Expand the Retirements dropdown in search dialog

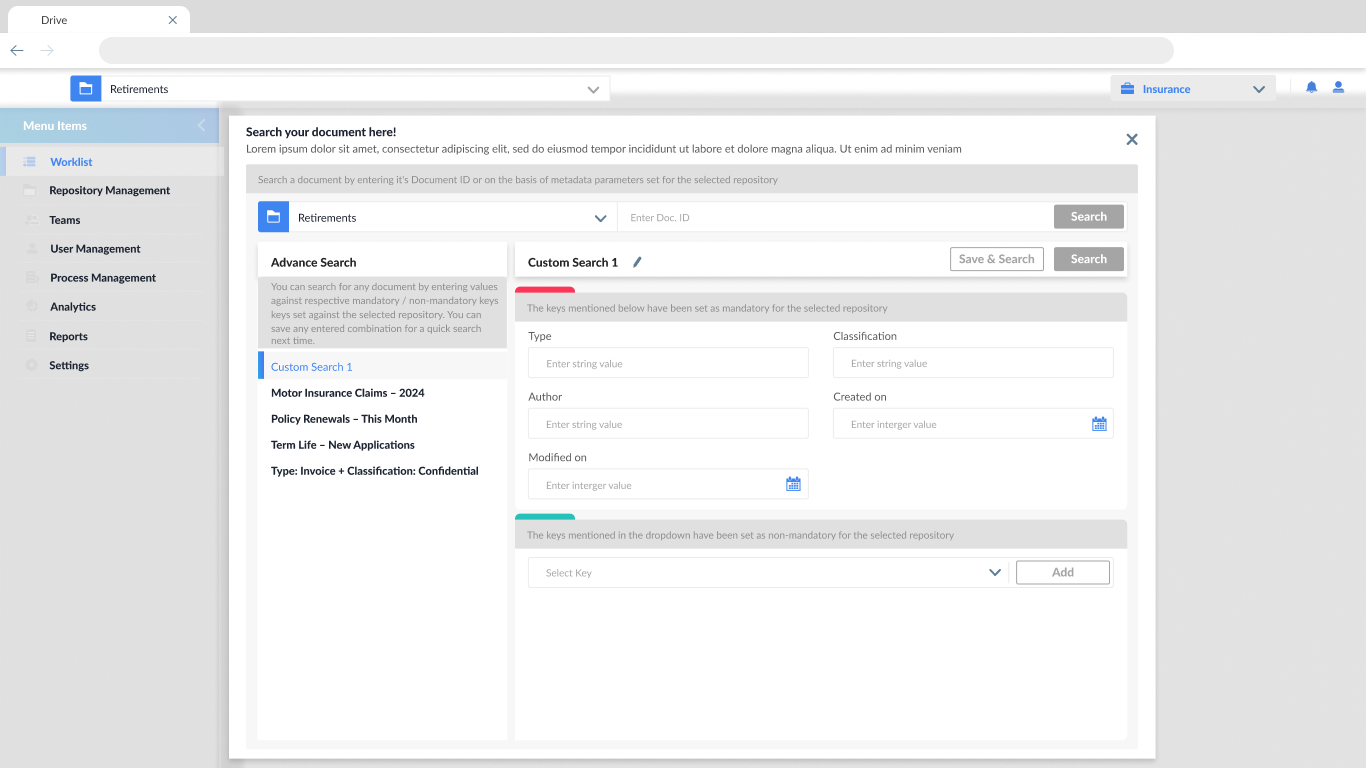pos(600,218)
